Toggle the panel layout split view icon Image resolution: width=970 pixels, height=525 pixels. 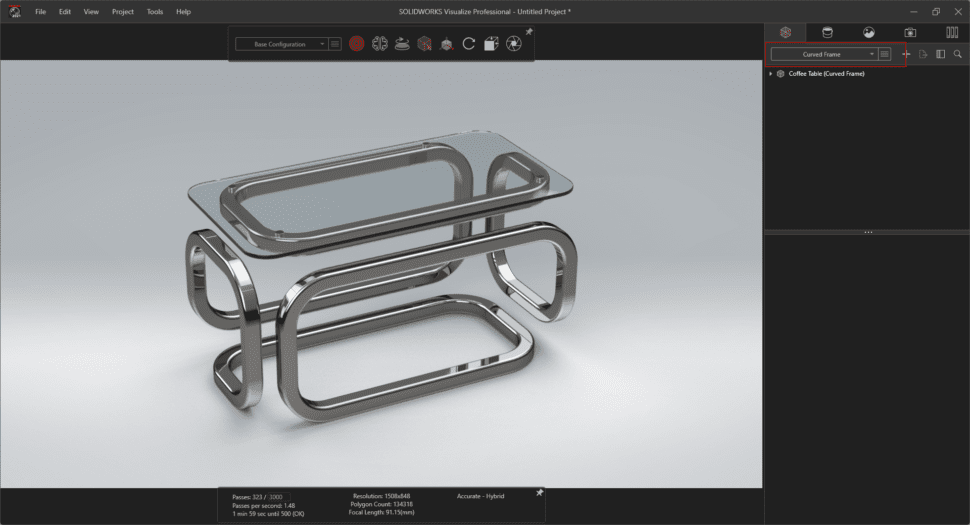pos(940,54)
